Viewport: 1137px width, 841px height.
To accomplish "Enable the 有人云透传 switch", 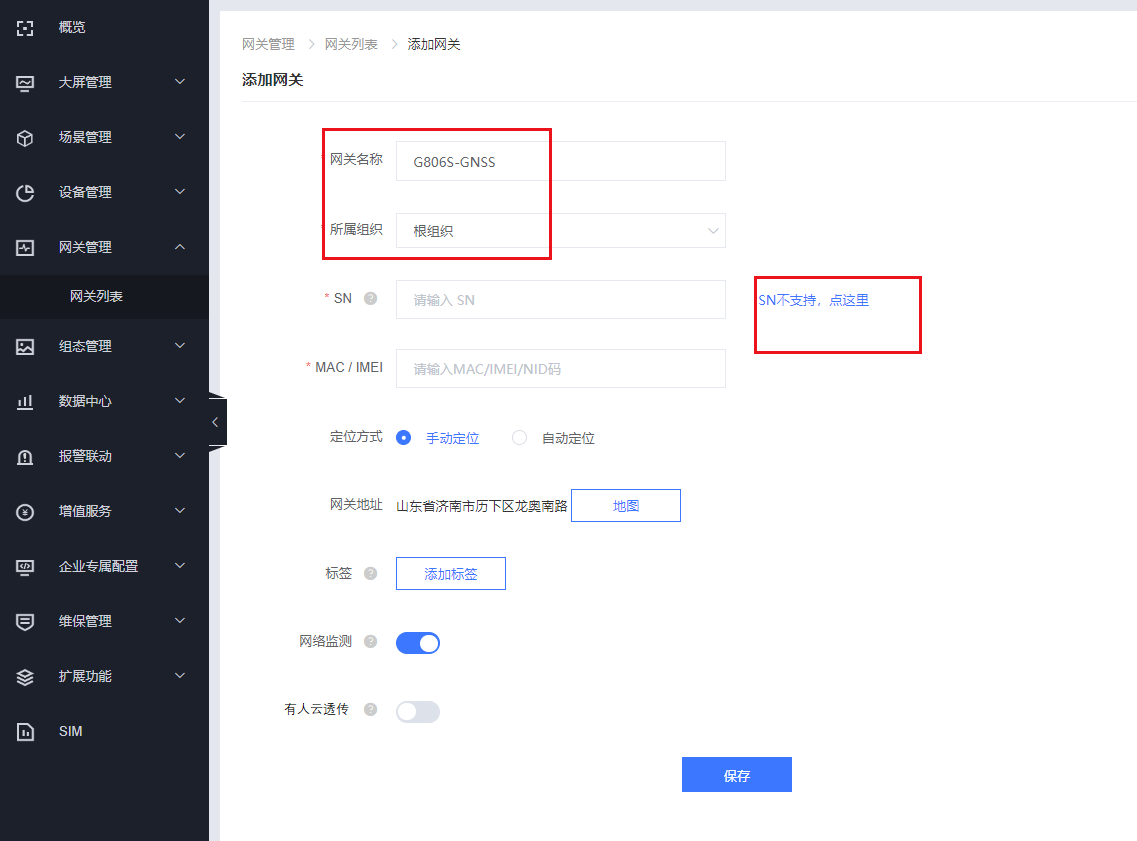I will pos(418,711).
